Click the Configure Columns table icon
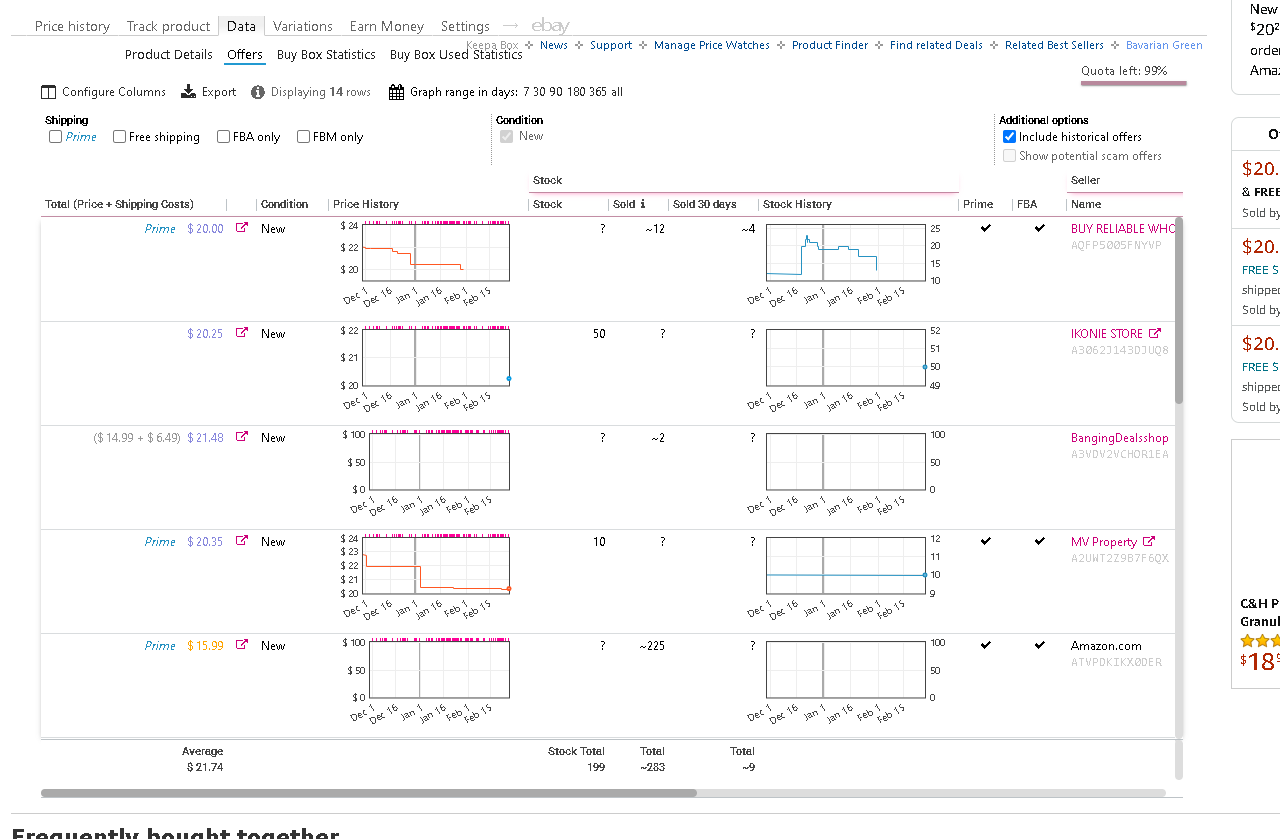This screenshot has width=1280, height=839. (48, 92)
